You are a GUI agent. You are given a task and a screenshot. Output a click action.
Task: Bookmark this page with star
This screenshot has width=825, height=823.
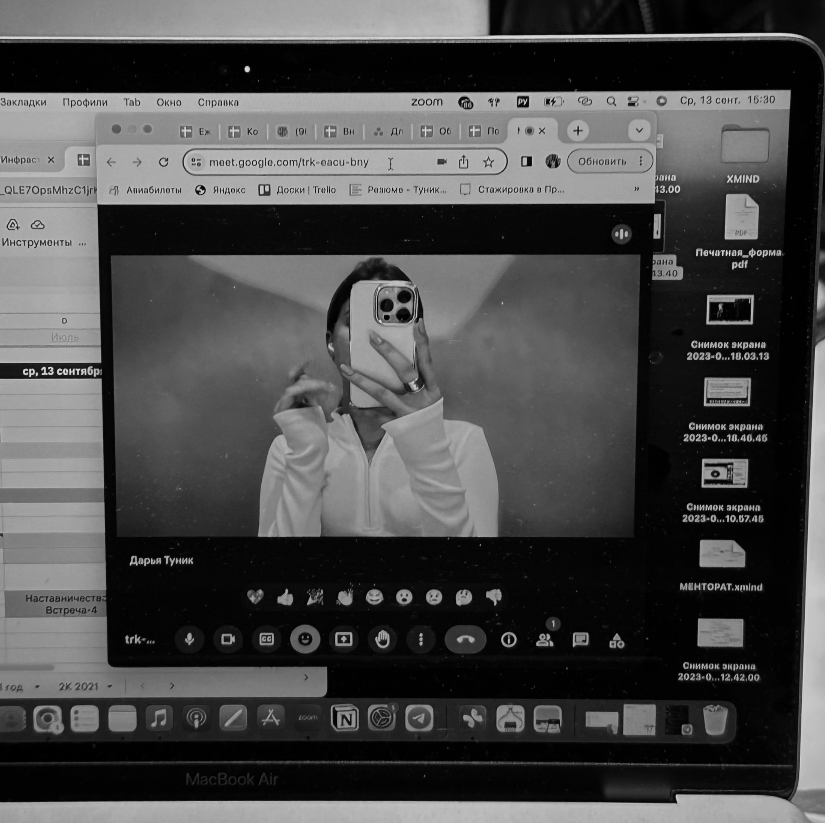click(x=488, y=162)
